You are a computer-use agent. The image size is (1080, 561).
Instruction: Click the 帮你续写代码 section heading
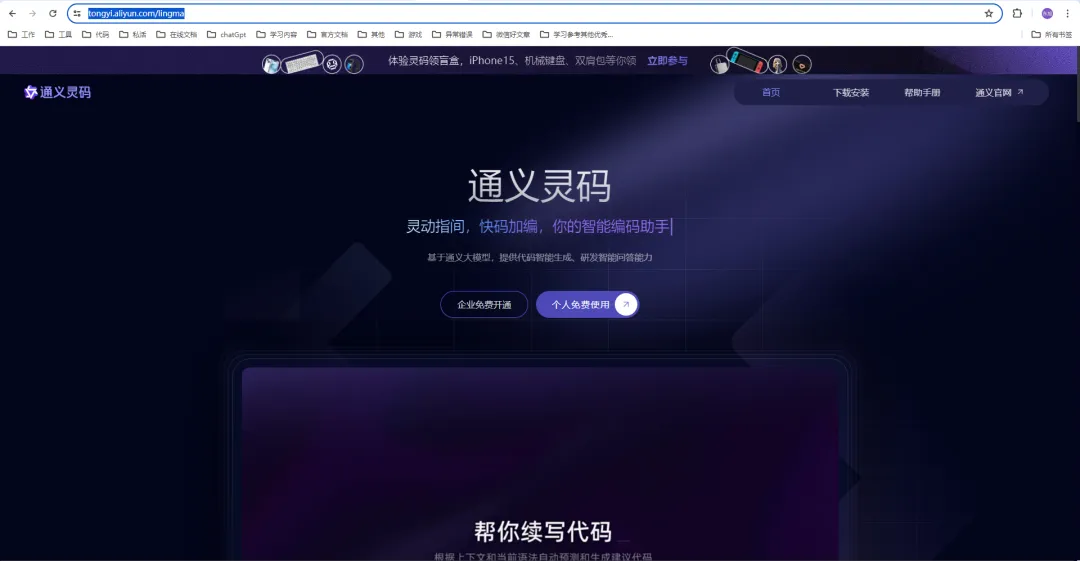pyautogui.click(x=543, y=531)
